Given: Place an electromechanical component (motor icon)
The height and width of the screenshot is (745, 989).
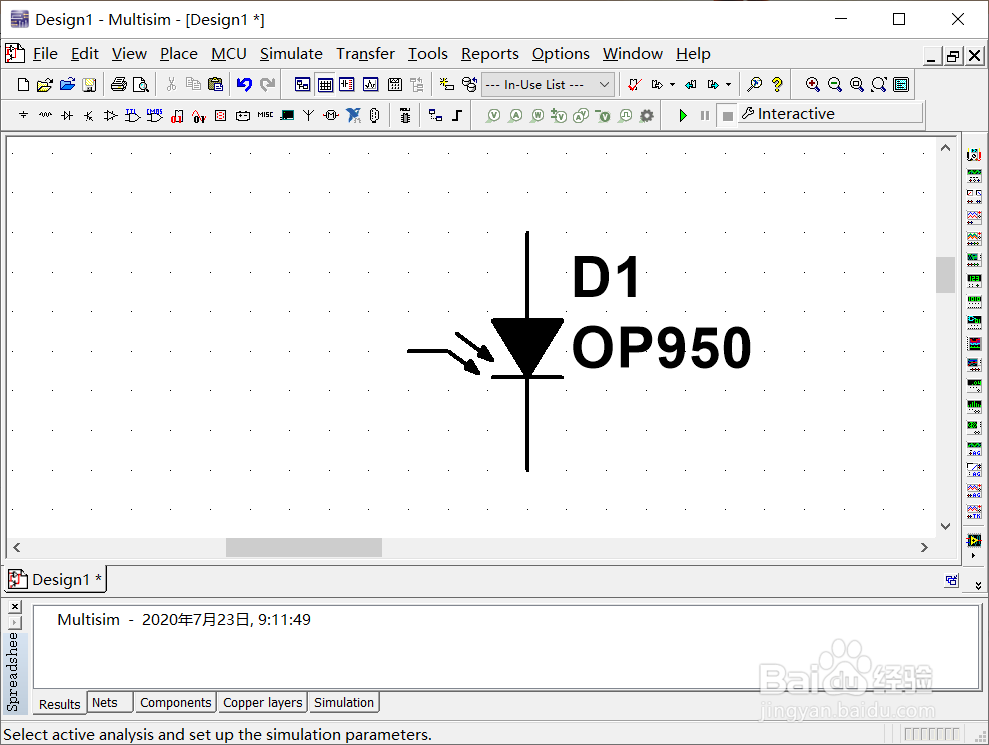Looking at the screenshot, I should [x=331, y=115].
